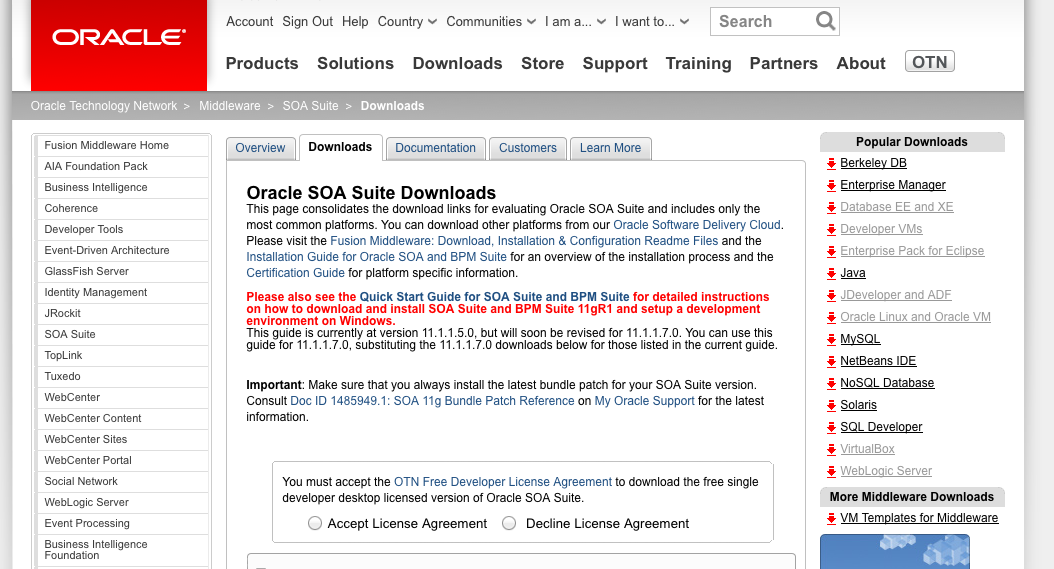Open GlassFish Server in sidebar
This screenshot has height=569, width=1054.
point(123,271)
